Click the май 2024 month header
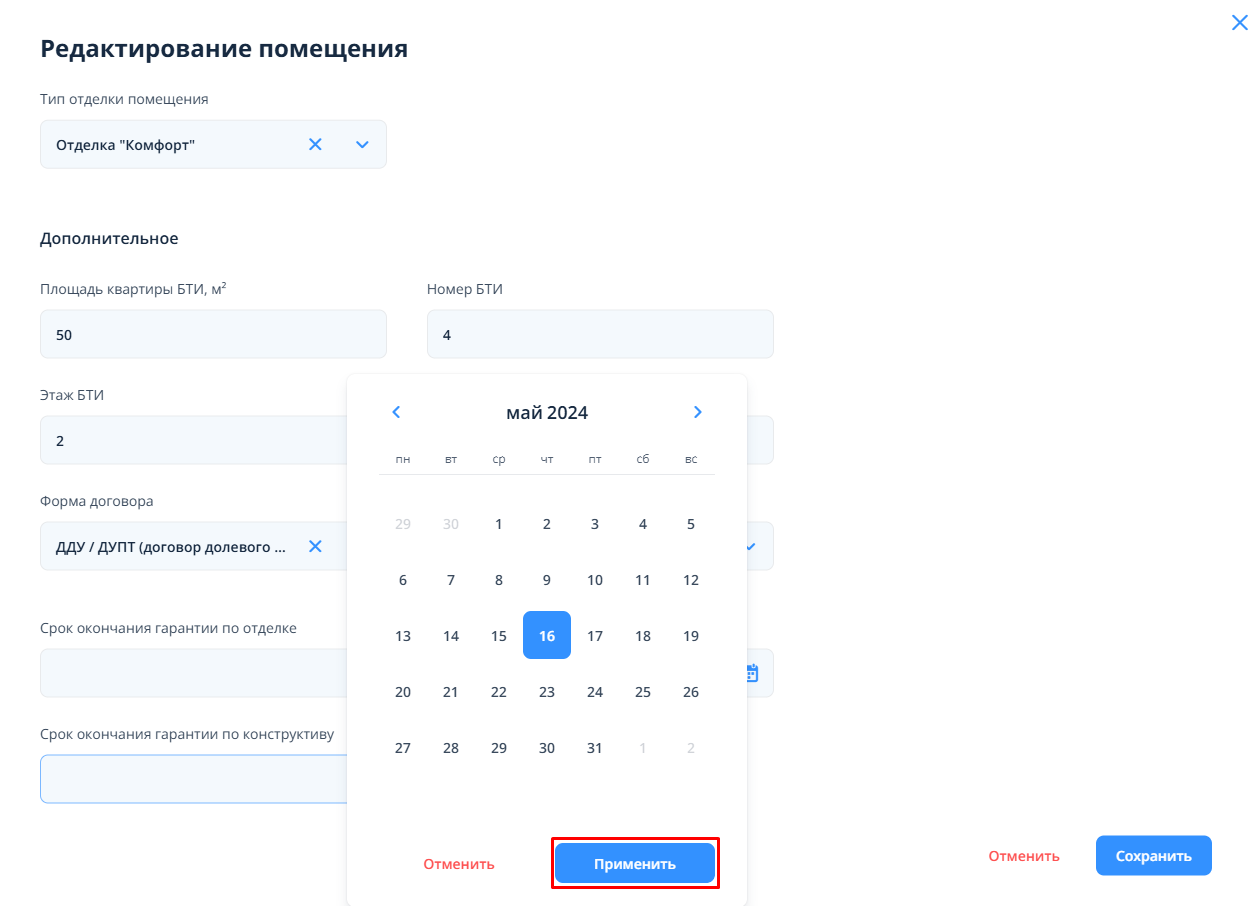The image size is (1260, 906). point(547,413)
